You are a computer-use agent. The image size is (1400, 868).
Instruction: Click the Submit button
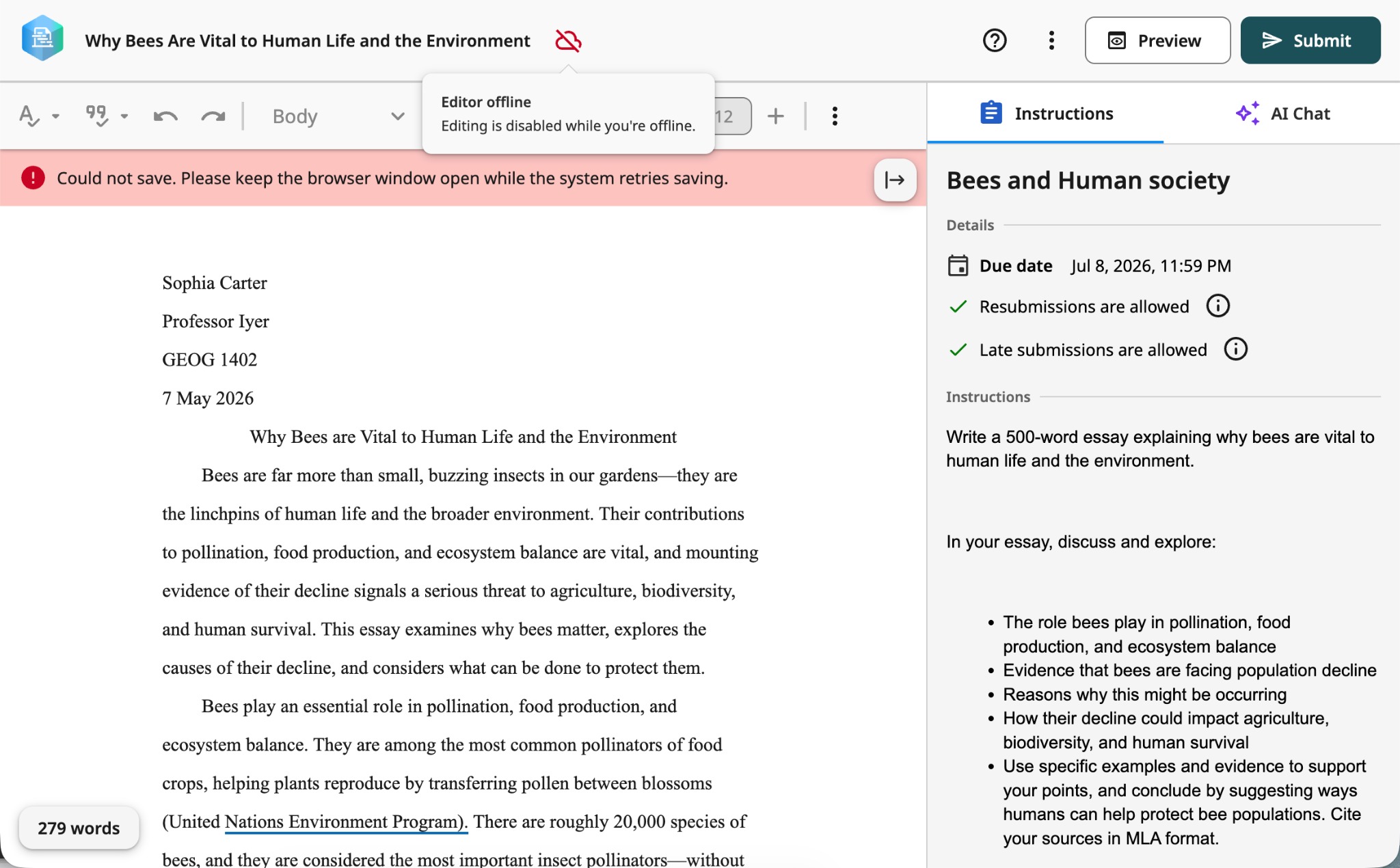tap(1310, 40)
